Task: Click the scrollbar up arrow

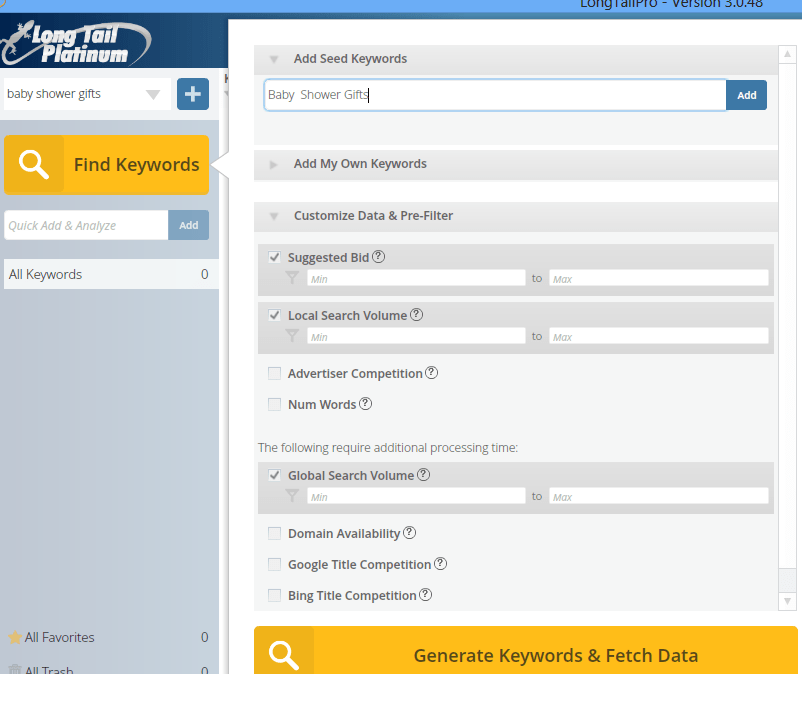Action: click(787, 54)
